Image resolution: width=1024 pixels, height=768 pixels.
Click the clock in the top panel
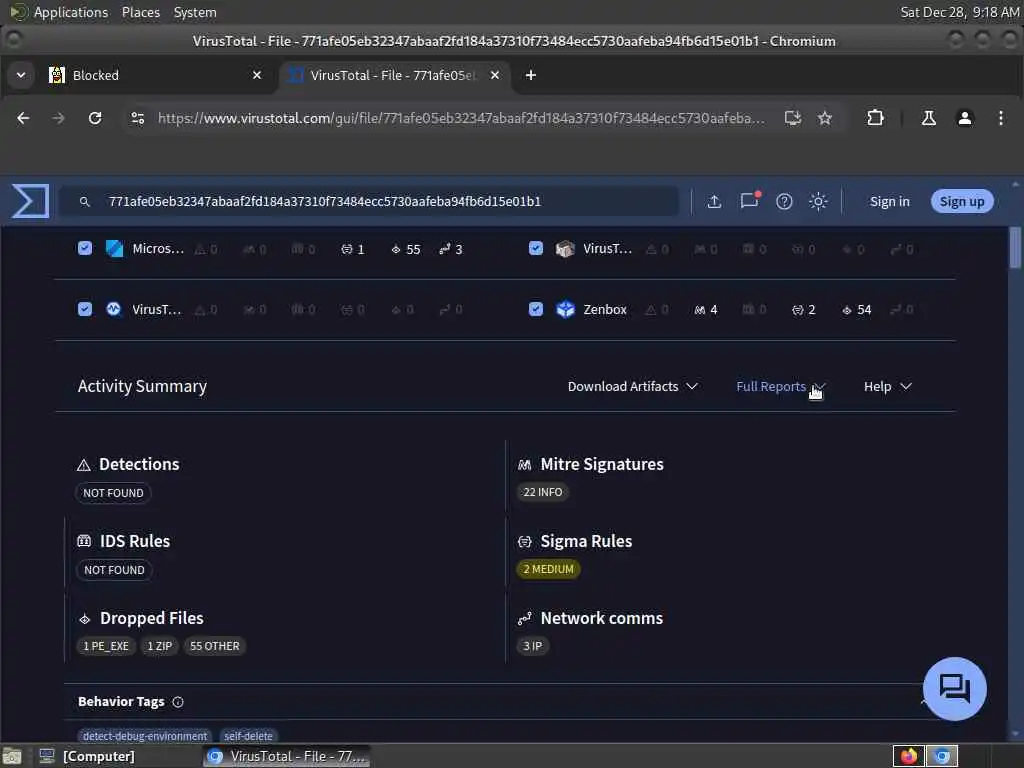[x=959, y=12]
